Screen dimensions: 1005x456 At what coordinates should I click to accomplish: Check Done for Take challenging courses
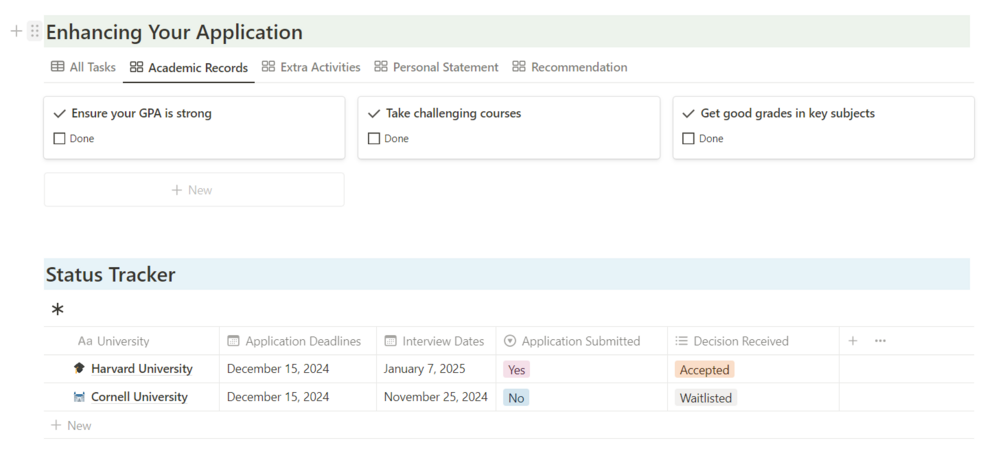coord(374,139)
